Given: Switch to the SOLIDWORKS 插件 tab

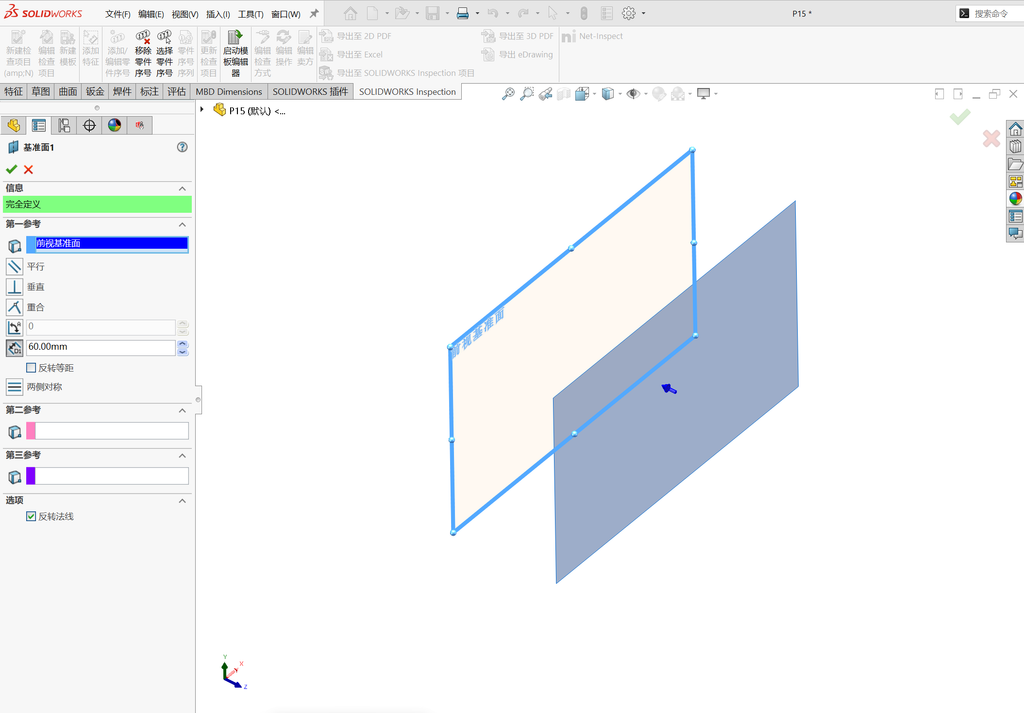Looking at the screenshot, I should coord(310,91).
